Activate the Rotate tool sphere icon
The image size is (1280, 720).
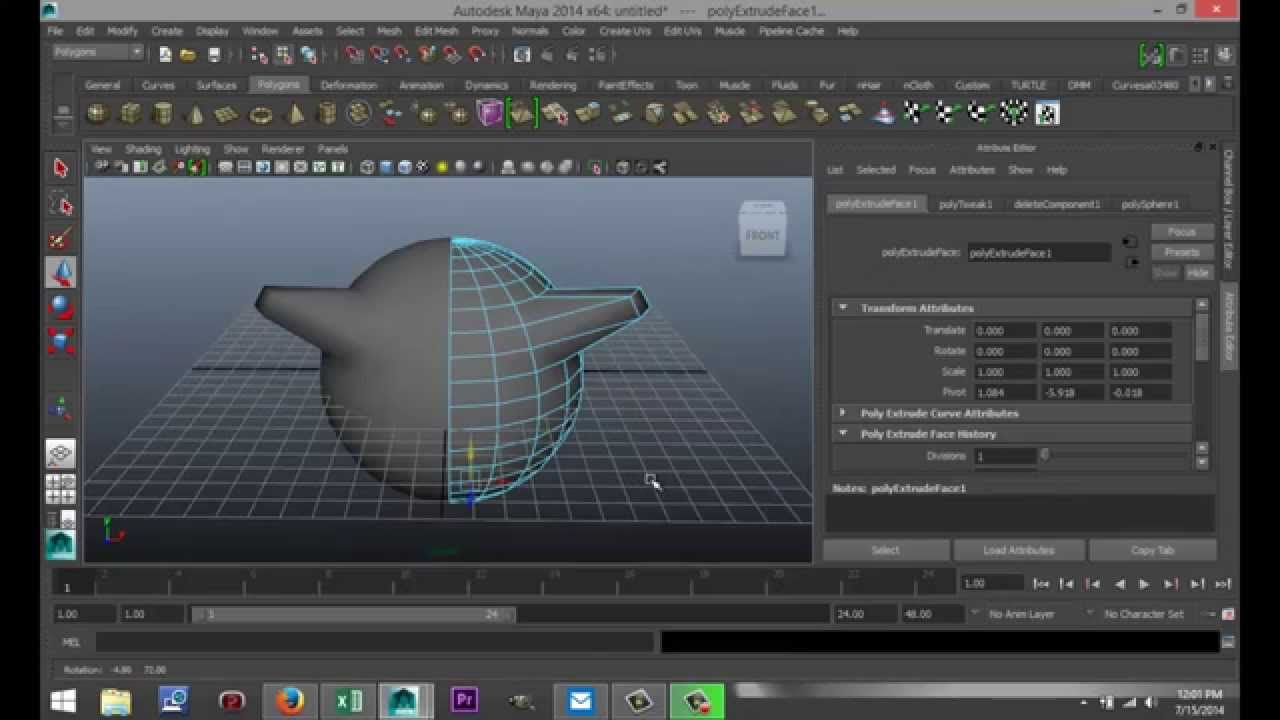click(x=61, y=306)
